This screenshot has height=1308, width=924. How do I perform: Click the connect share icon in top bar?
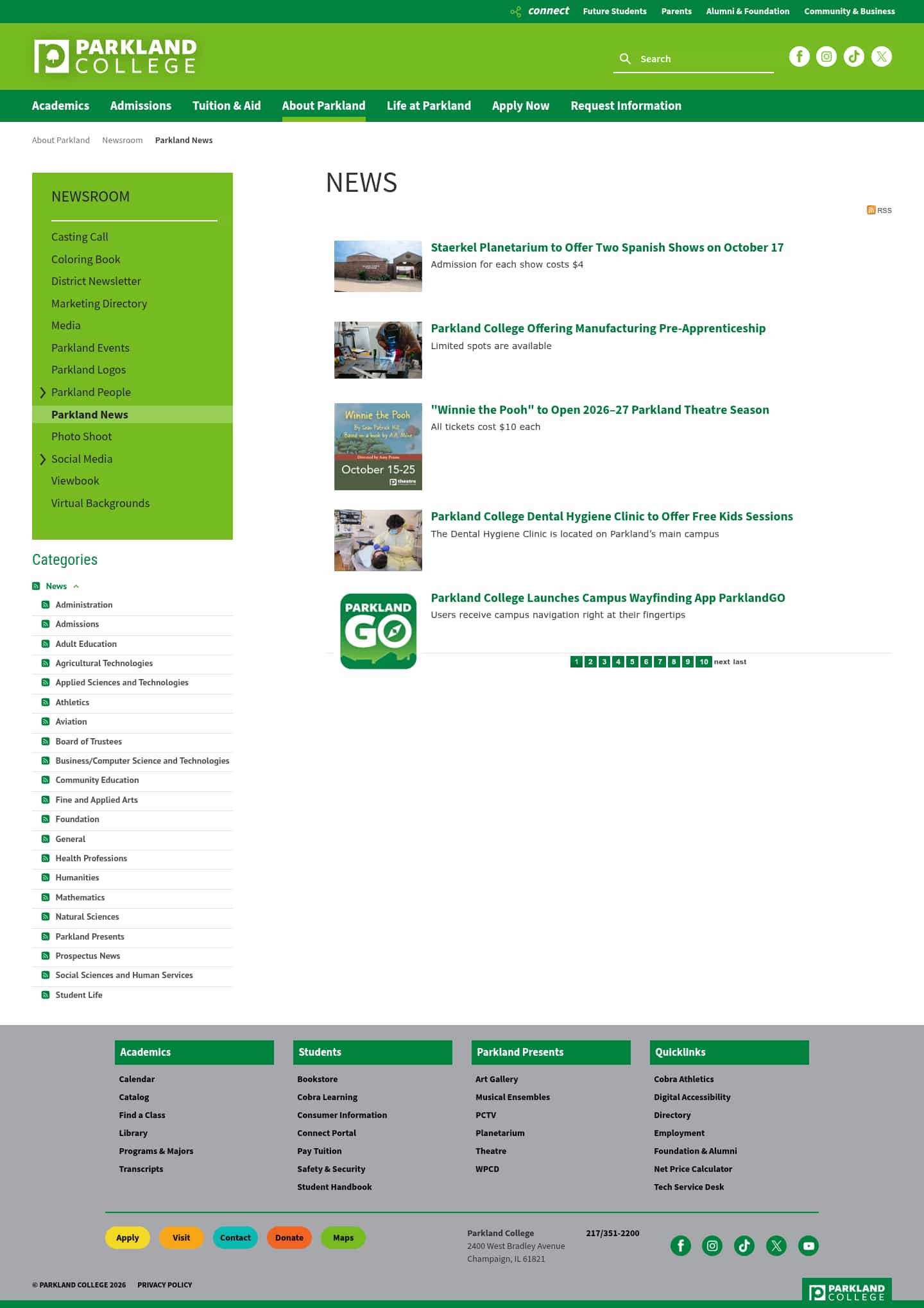click(x=515, y=12)
